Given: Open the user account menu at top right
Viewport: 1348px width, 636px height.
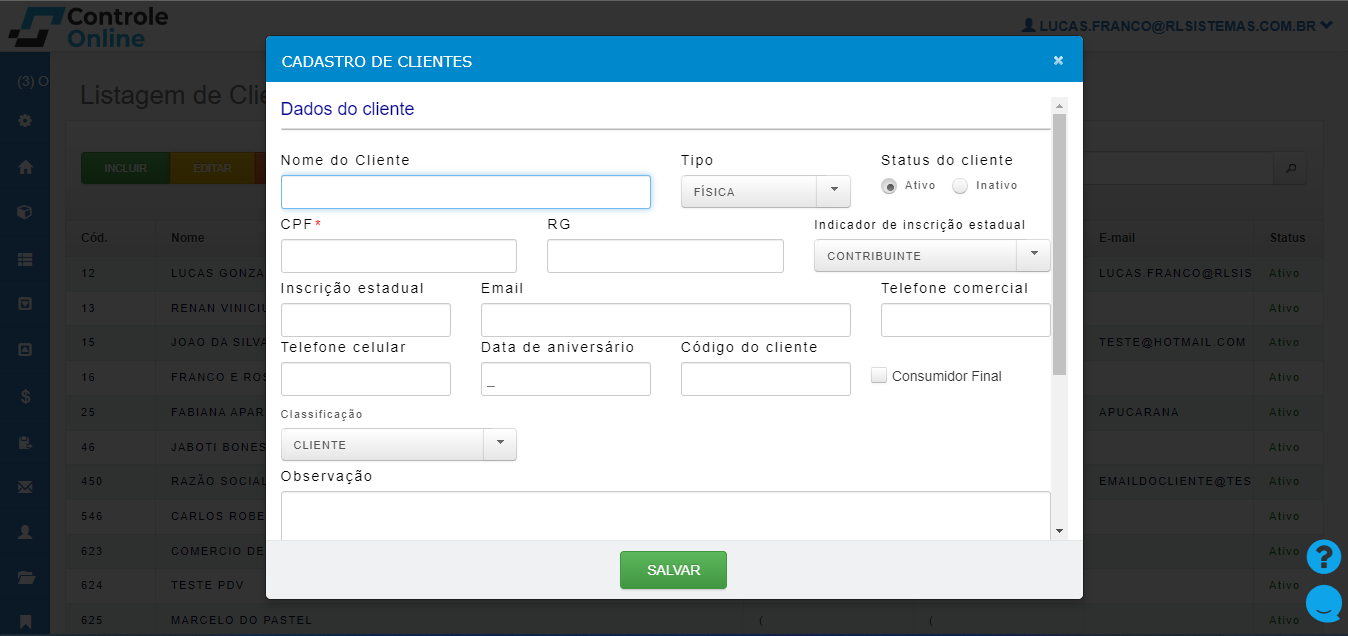Looking at the screenshot, I should 1176,26.
